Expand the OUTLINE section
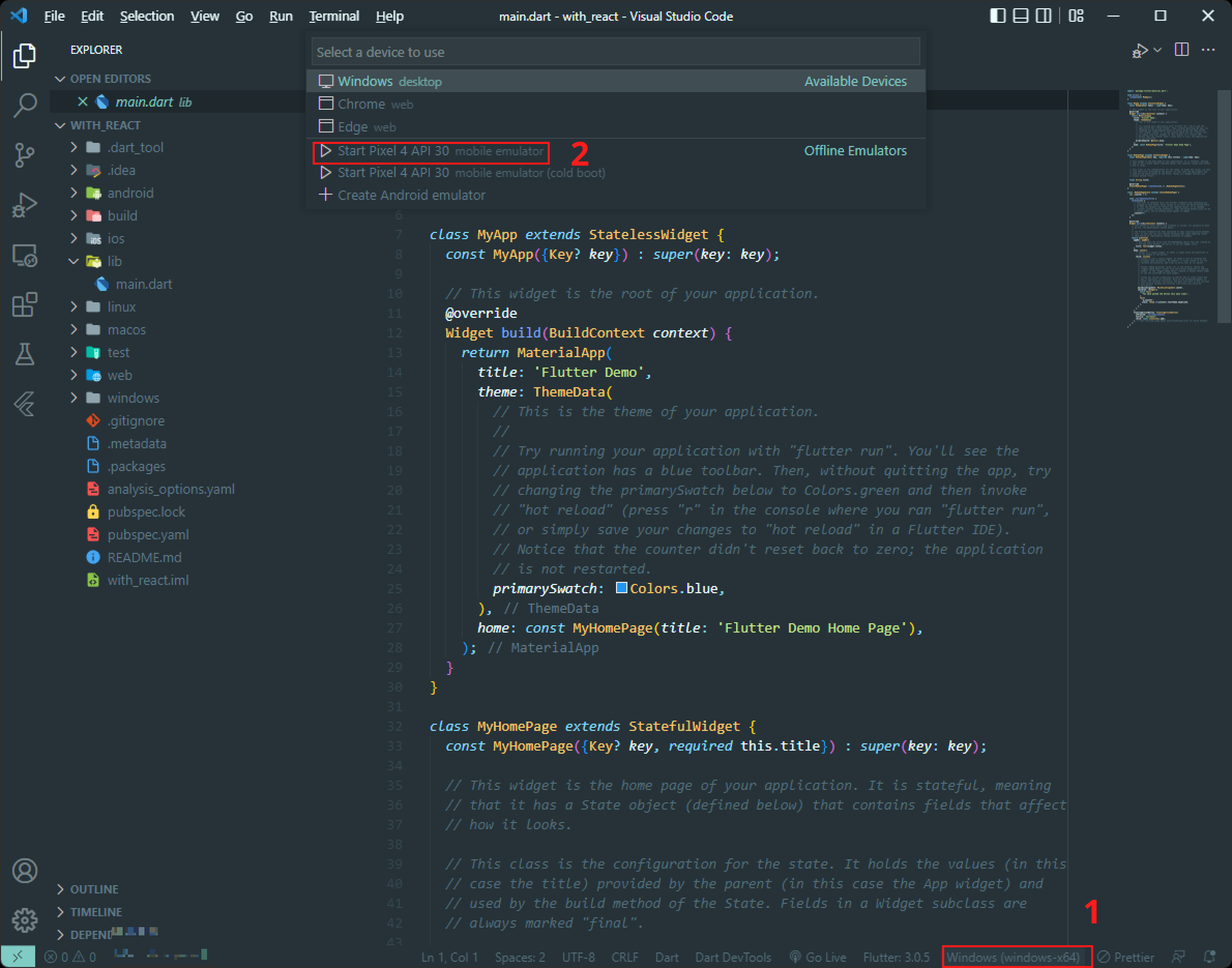 click(x=94, y=889)
